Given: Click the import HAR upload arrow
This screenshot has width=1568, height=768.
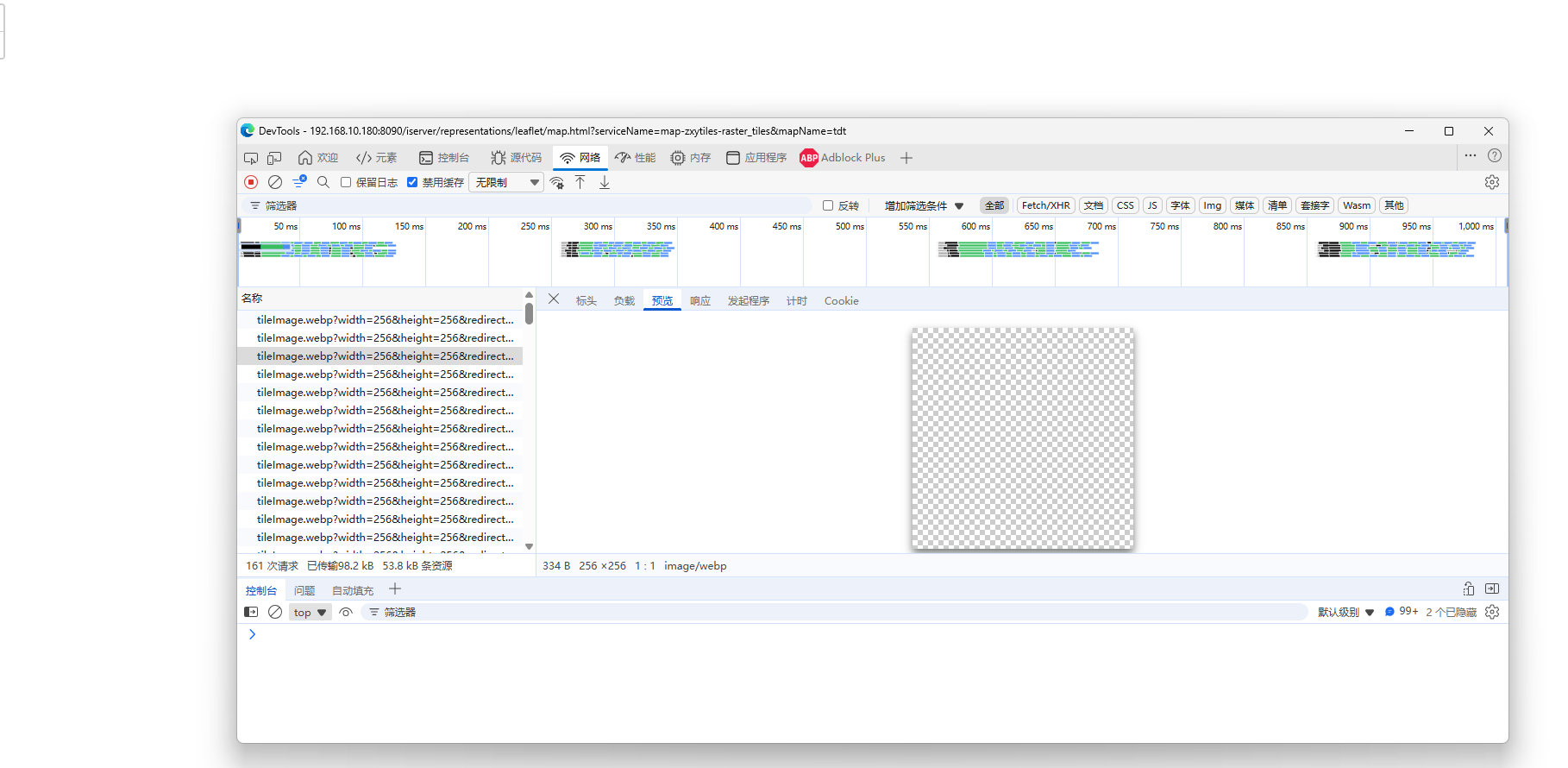Looking at the screenshot, I should click(580, 182).
